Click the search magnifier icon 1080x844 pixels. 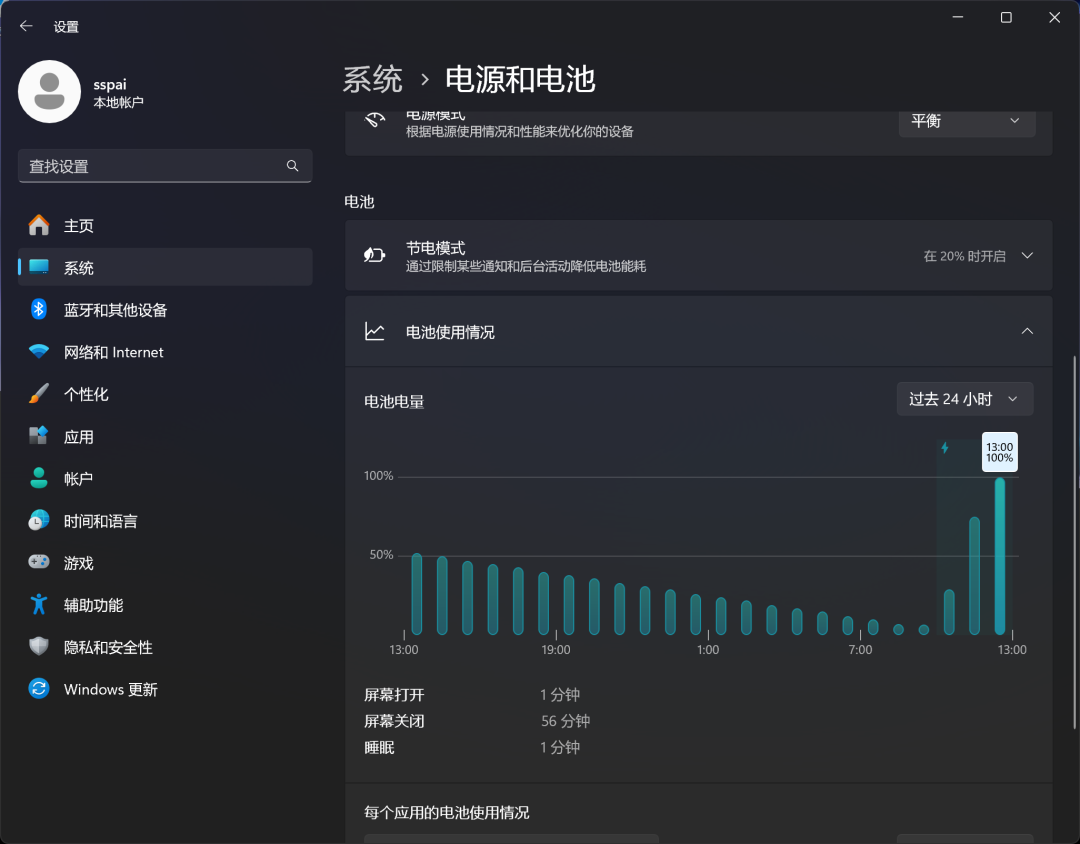click(x=293, y=166)
